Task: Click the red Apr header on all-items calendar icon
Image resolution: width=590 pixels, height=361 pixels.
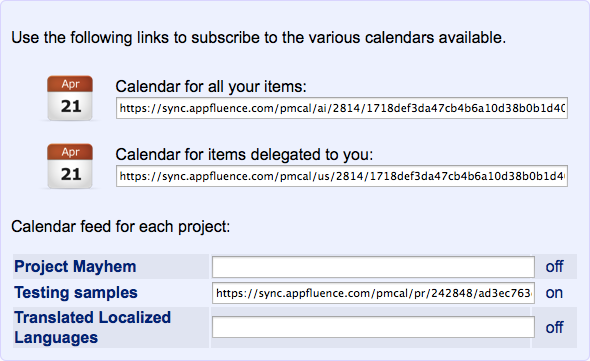Action: (x=70, y=84)
